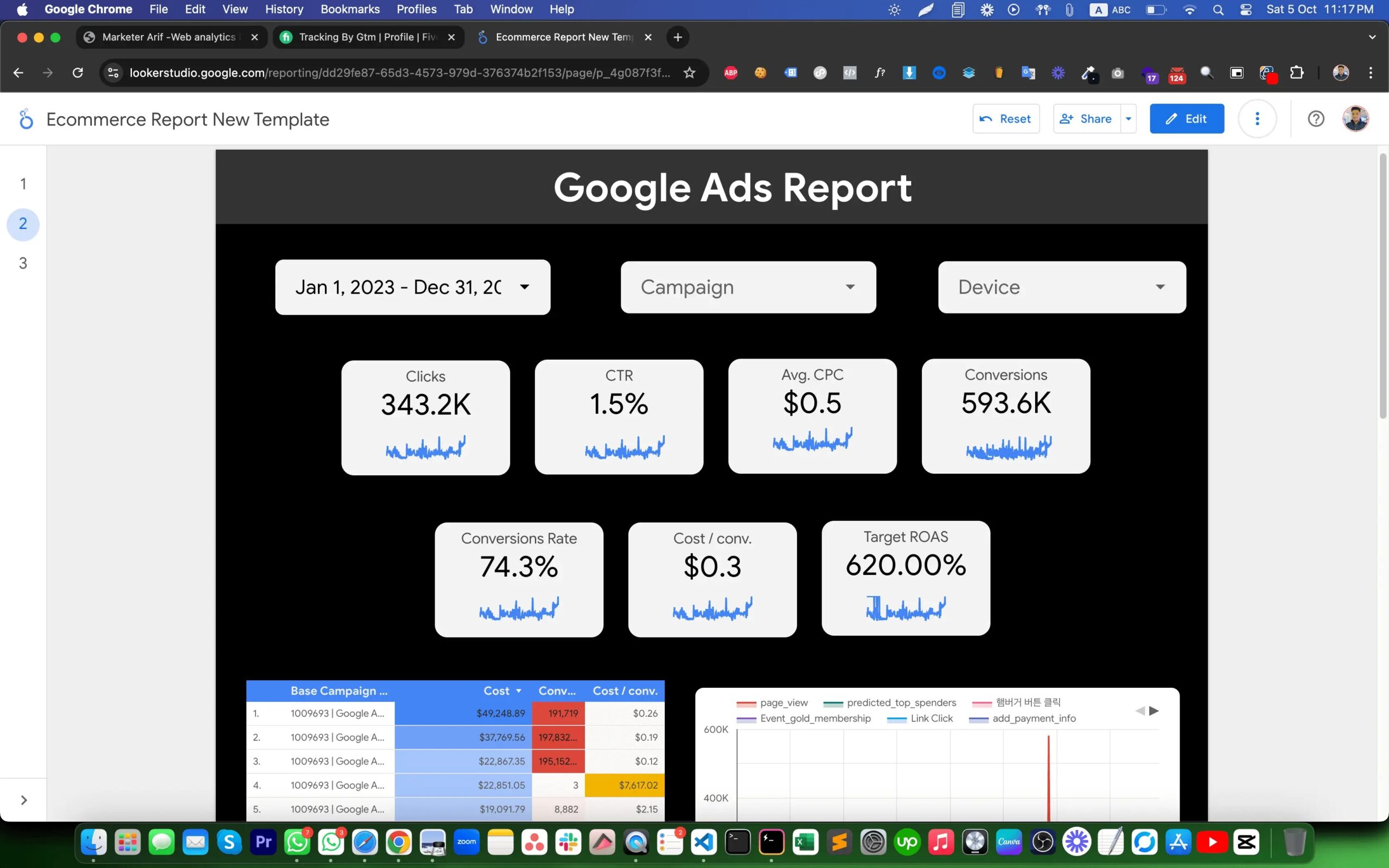Reload the Looker Studio page
Viewport: 1389px width, 868px height.
tap(78, 72)
